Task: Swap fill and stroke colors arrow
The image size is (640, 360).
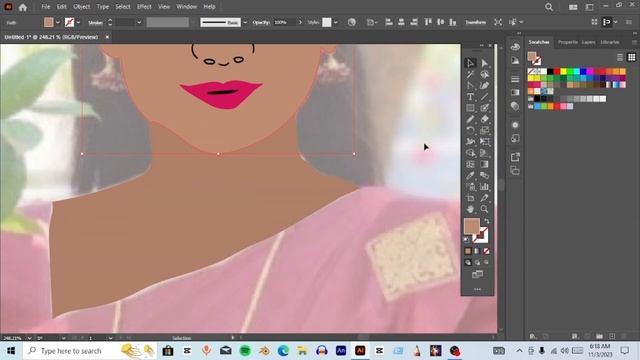Action: click(x=487, y=221)
